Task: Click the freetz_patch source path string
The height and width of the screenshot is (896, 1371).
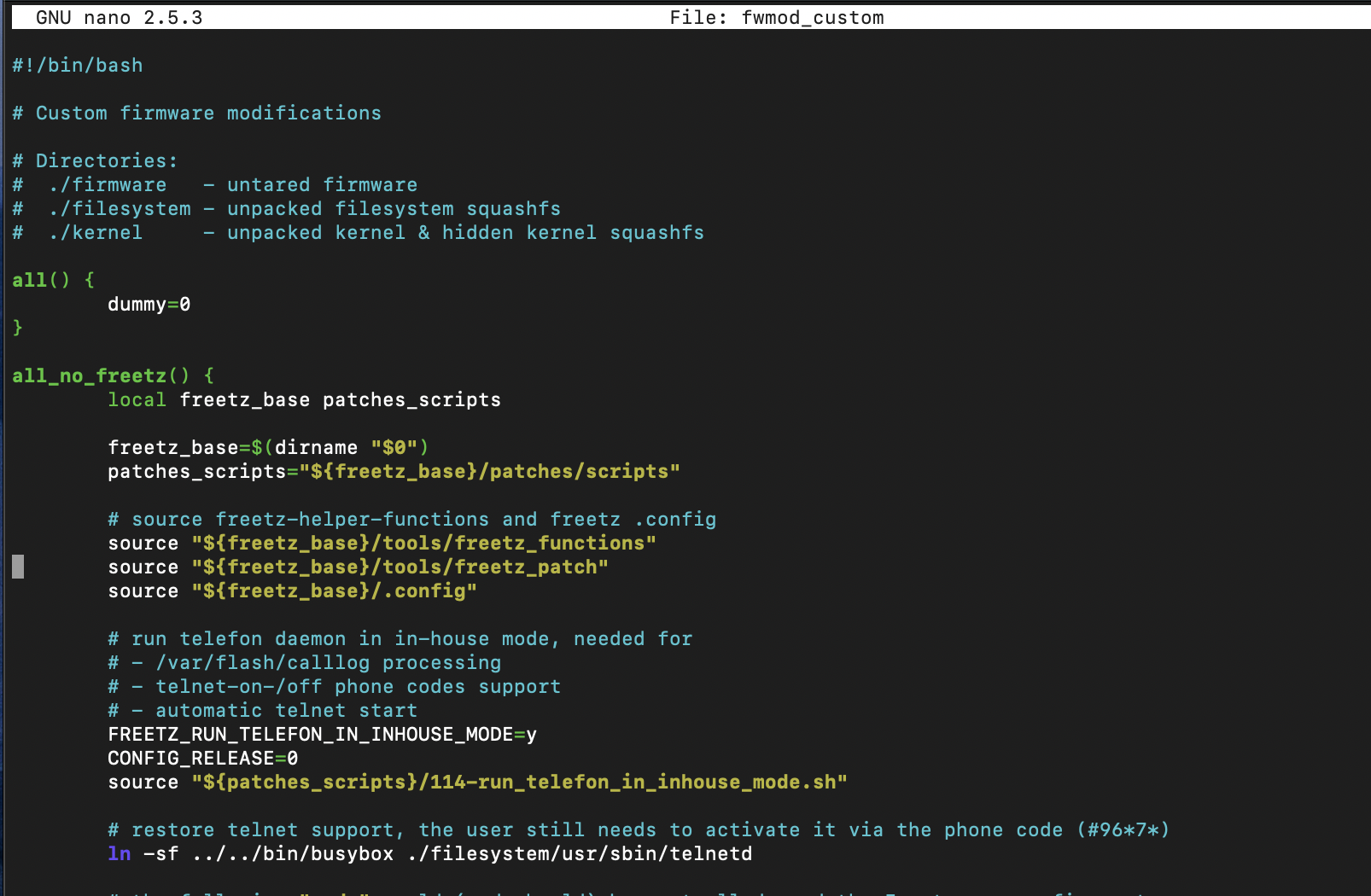Action: tap(400, 567)
